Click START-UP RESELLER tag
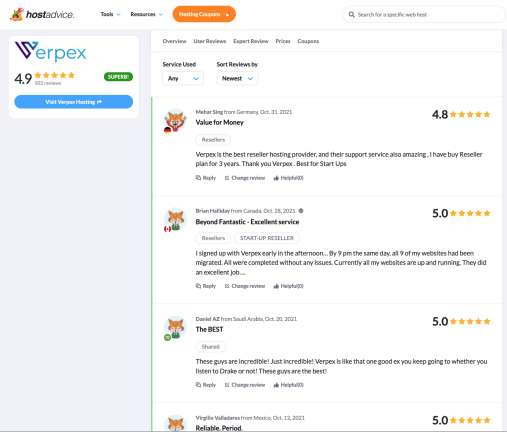The width and height of the screenshot is (507, 432). pyautogui.click(x=267, y=238)
